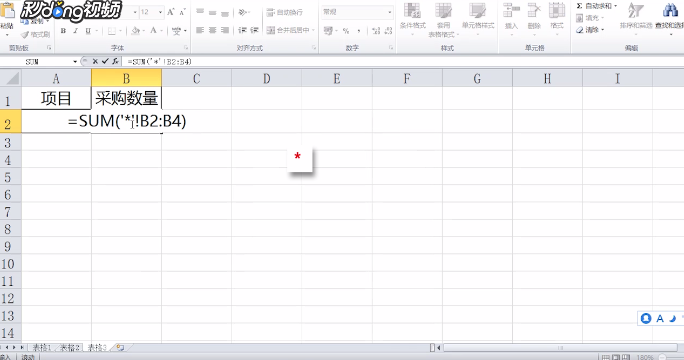Click cell A1 项目
Image resolution: width=684 pixels, height=360 pixels.
(x=56, y=98)
